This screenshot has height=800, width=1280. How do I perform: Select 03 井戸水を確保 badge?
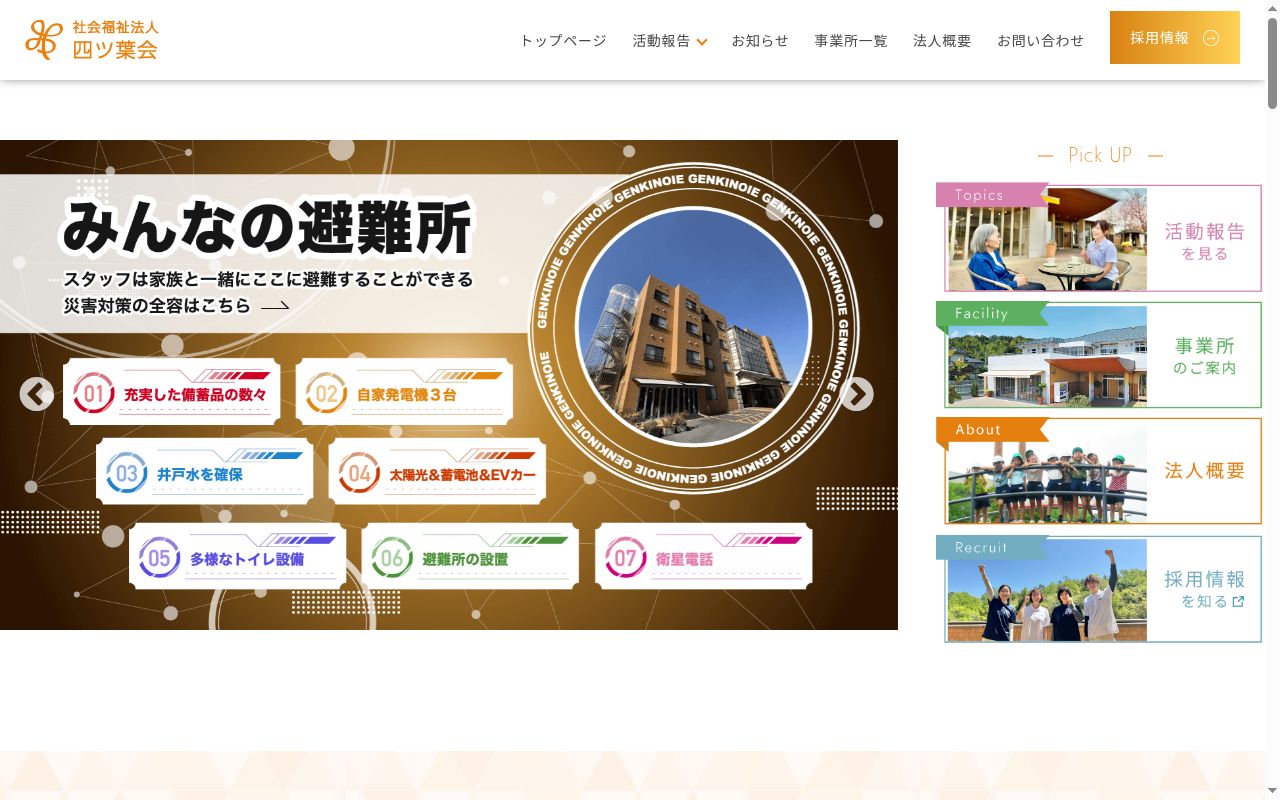point(204,472)
